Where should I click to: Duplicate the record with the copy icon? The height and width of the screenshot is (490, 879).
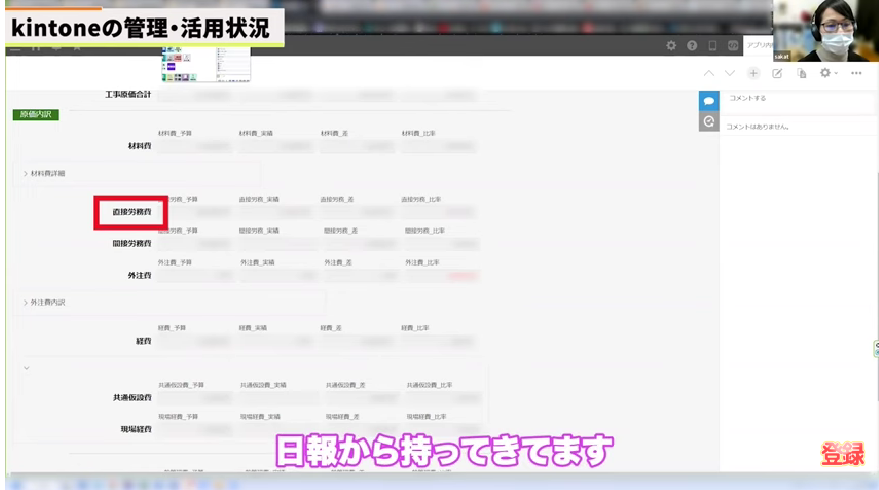tap(802, 73)
